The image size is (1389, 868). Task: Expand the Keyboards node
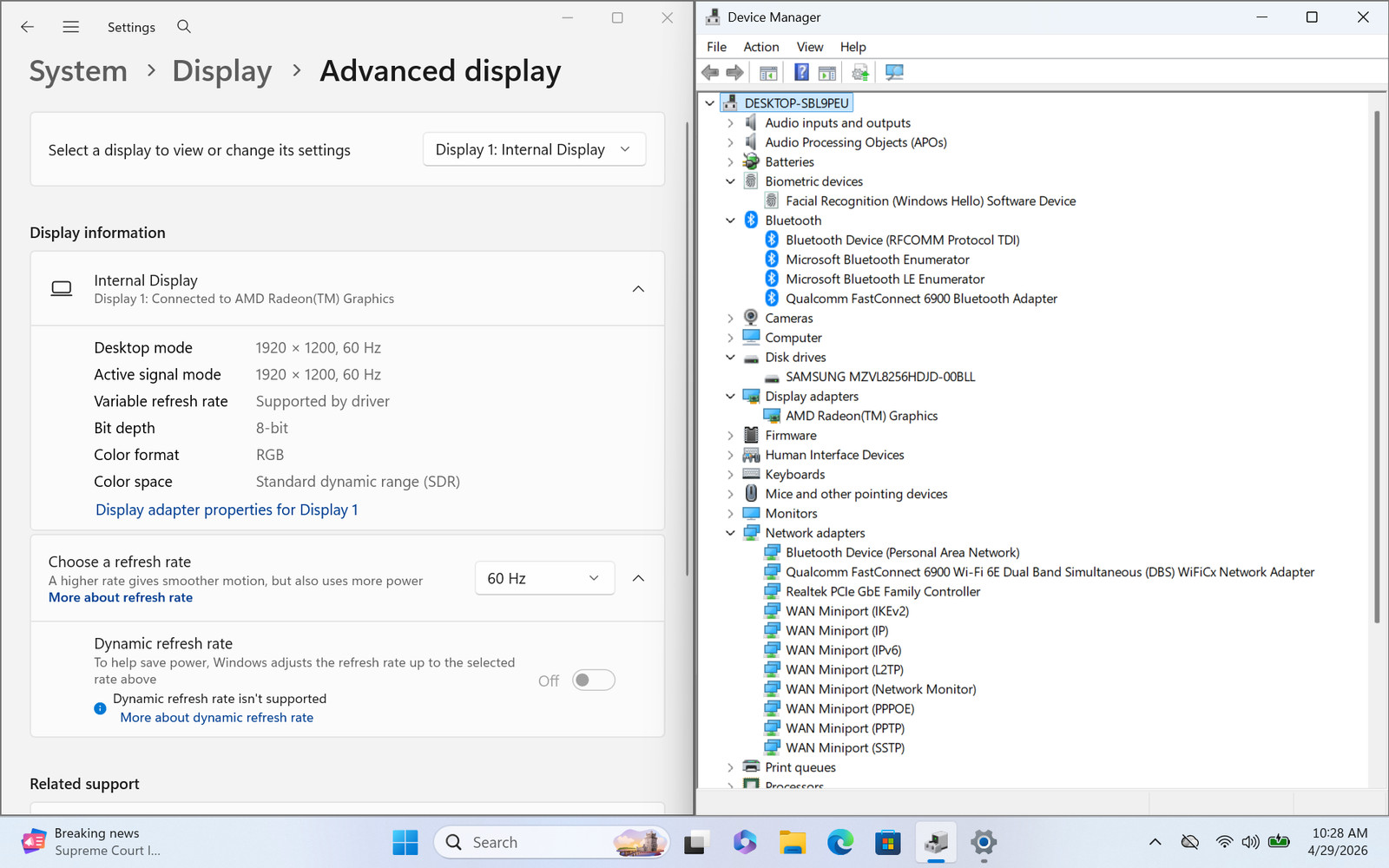(731, 475)
